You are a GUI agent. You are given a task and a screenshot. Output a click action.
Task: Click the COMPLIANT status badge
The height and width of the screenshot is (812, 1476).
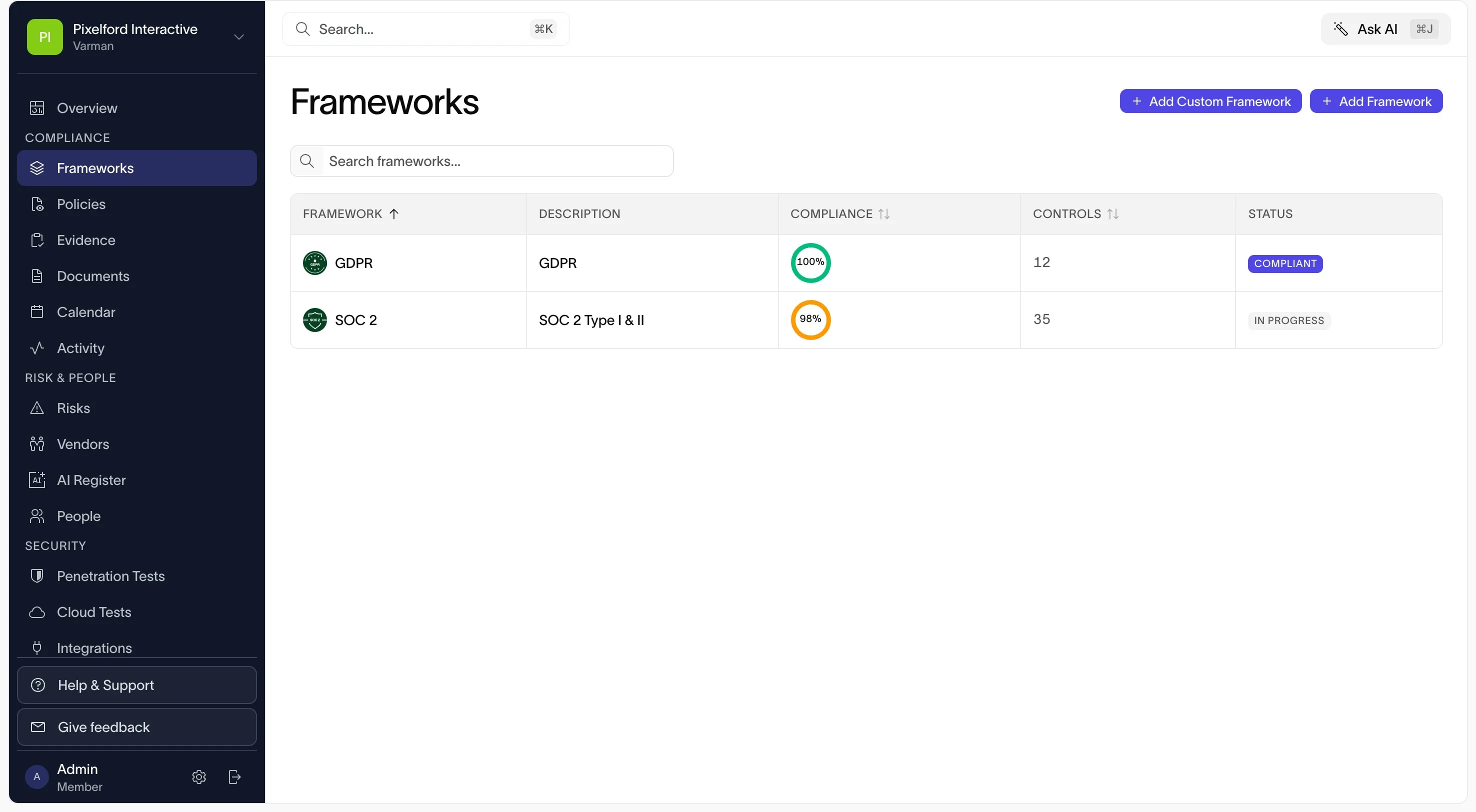coord(1285,263)
